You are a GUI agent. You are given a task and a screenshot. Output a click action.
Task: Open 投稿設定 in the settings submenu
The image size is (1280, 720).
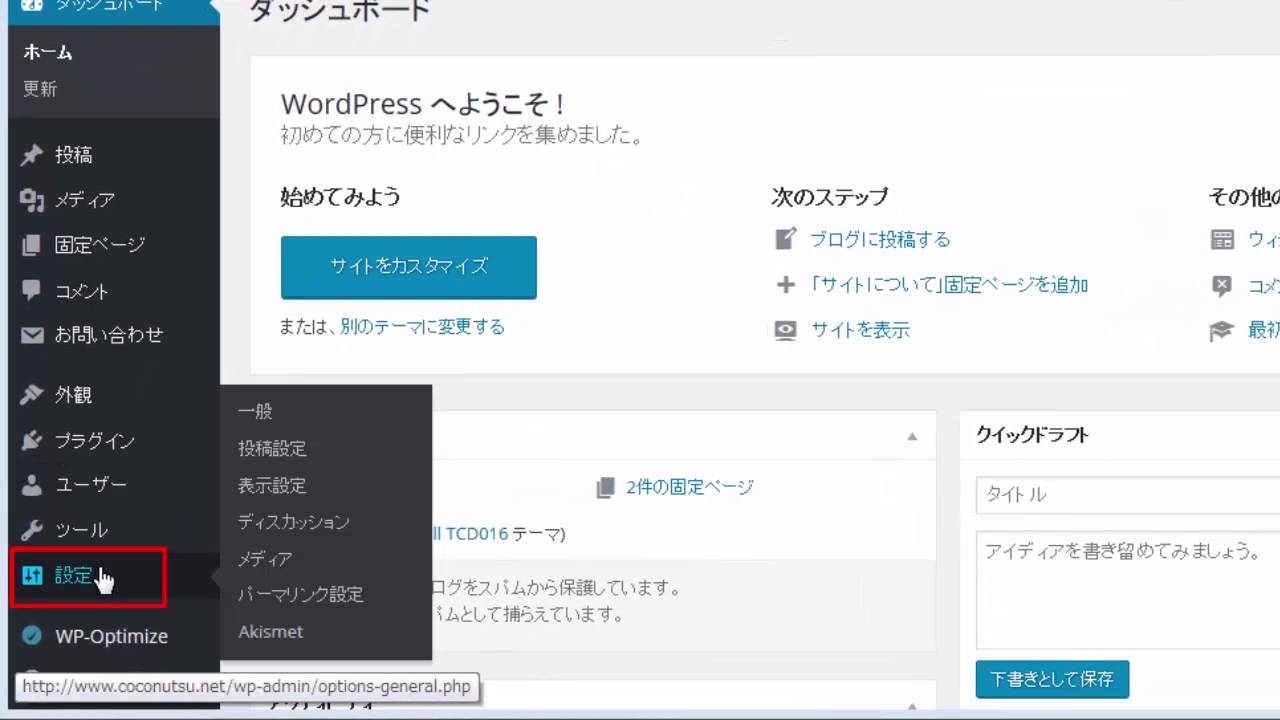tap(272, 448)
